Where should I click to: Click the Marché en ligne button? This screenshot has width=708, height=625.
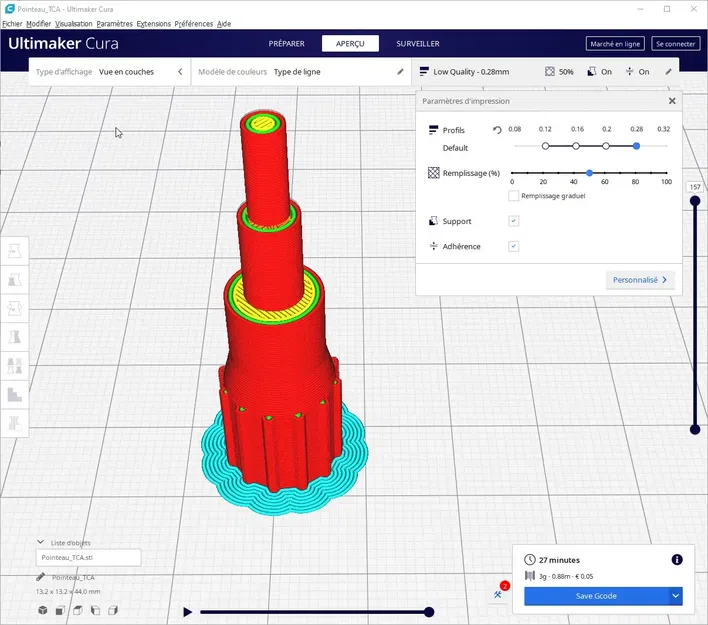615,44
